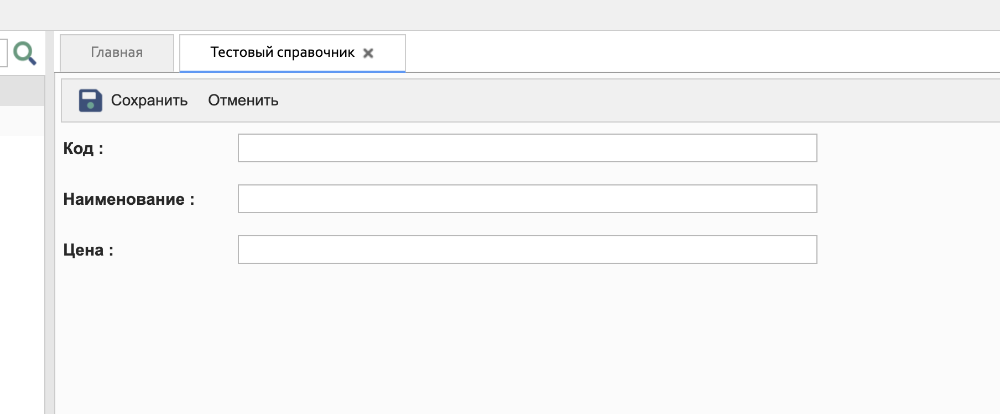The width and height of the screenshot is (1000, 414).
Task: Click the Наименование field label
Action: tap(128, 199)
